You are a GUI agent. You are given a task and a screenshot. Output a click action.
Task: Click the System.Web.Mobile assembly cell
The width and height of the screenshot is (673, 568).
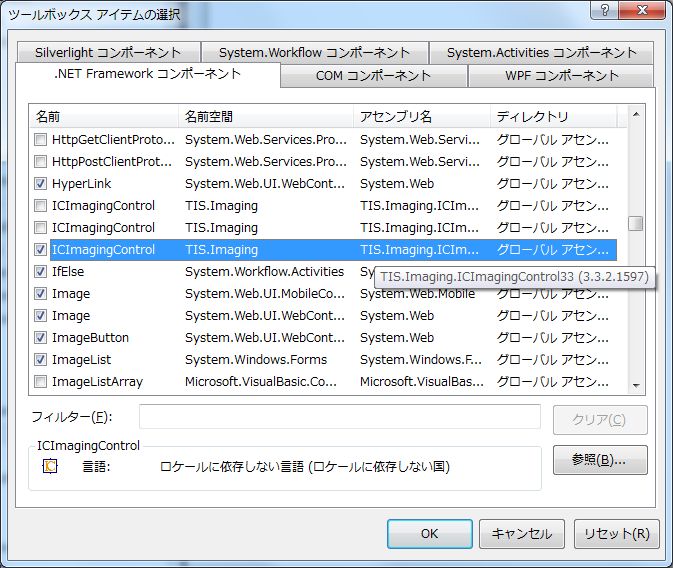(418, 294)
